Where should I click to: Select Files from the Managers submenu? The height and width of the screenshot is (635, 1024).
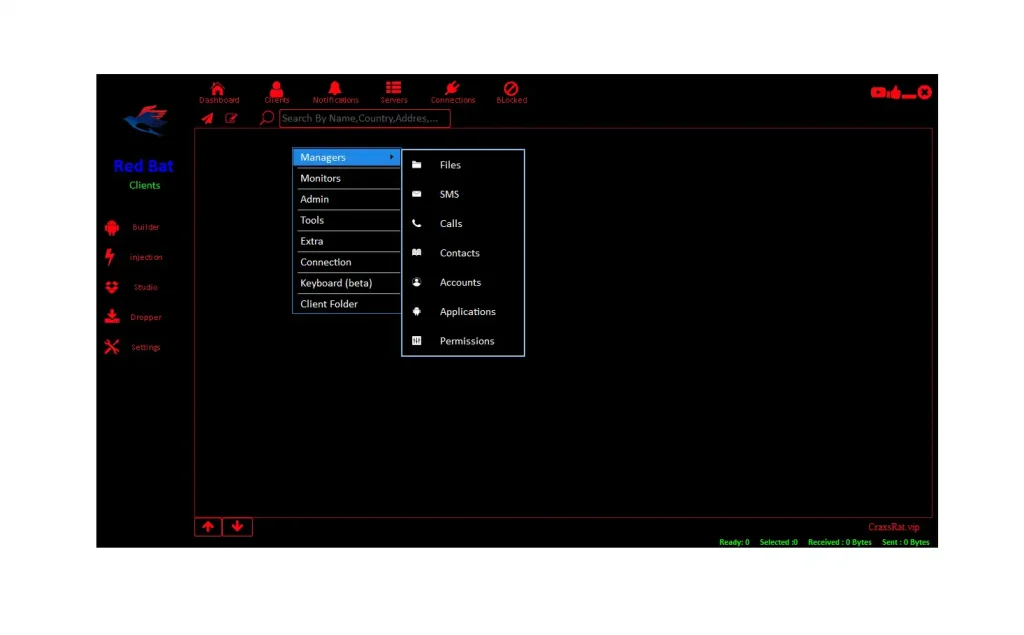coord(450,164)
